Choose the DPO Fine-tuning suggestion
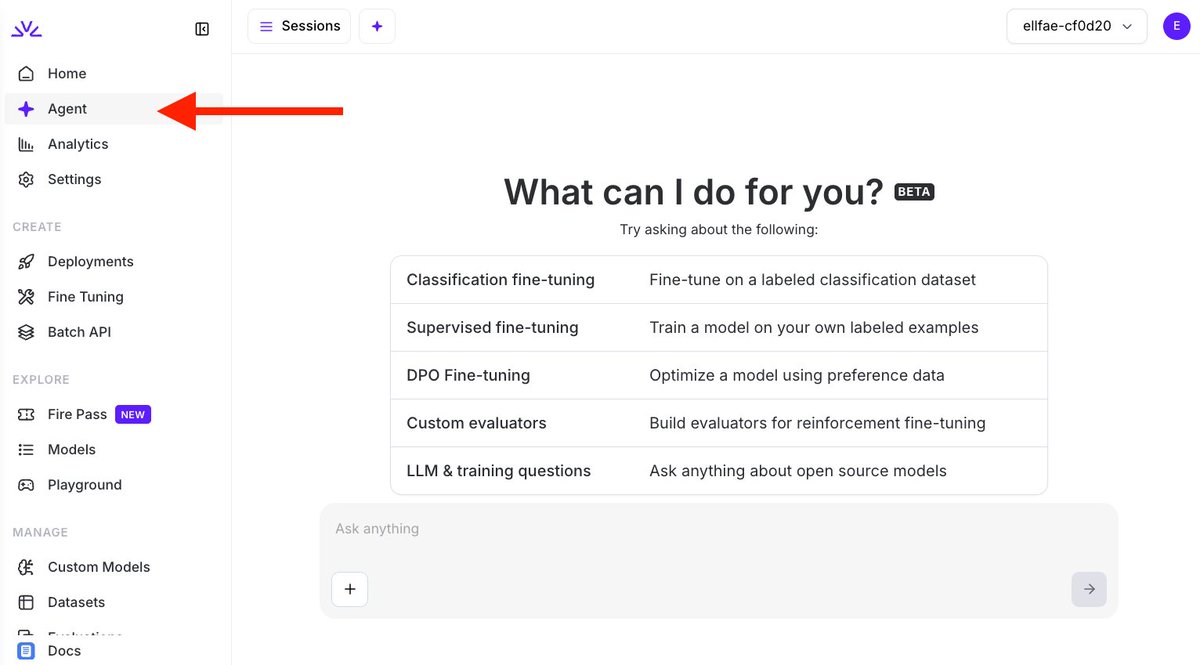 coord(719,375)
